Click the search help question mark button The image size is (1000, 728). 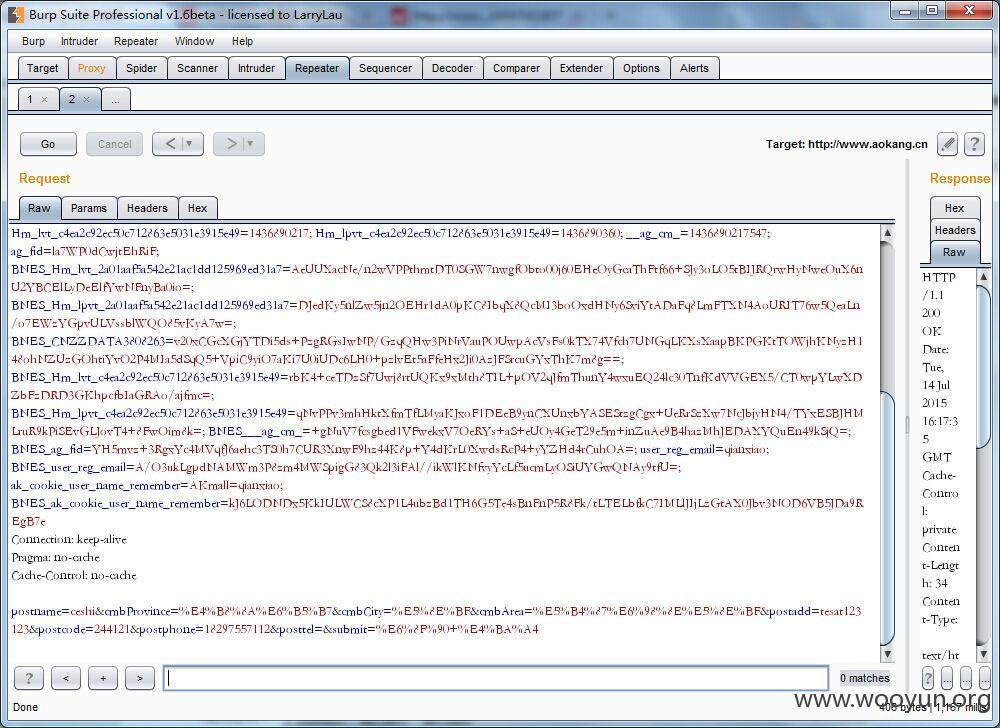point(29,678)
